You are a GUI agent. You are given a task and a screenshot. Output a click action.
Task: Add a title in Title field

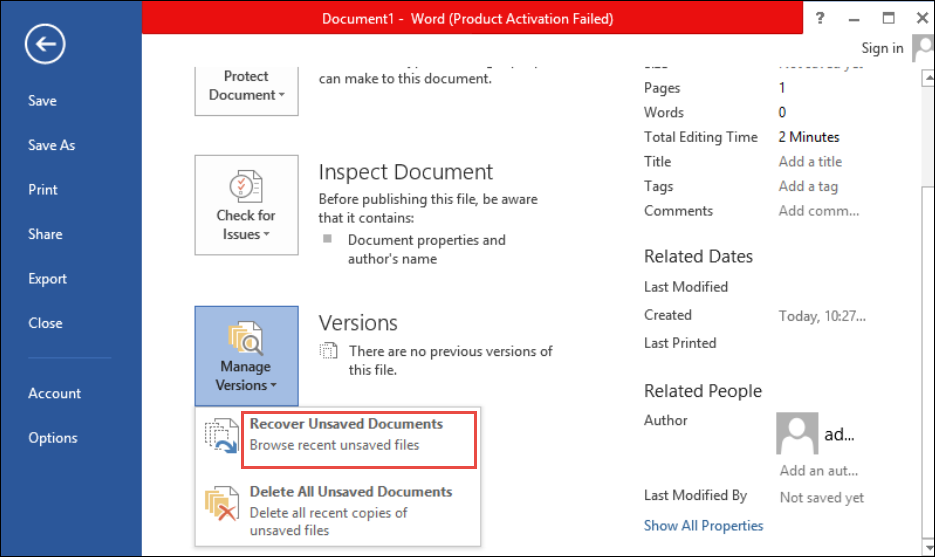pyautogui.click(x=810, y=162)
